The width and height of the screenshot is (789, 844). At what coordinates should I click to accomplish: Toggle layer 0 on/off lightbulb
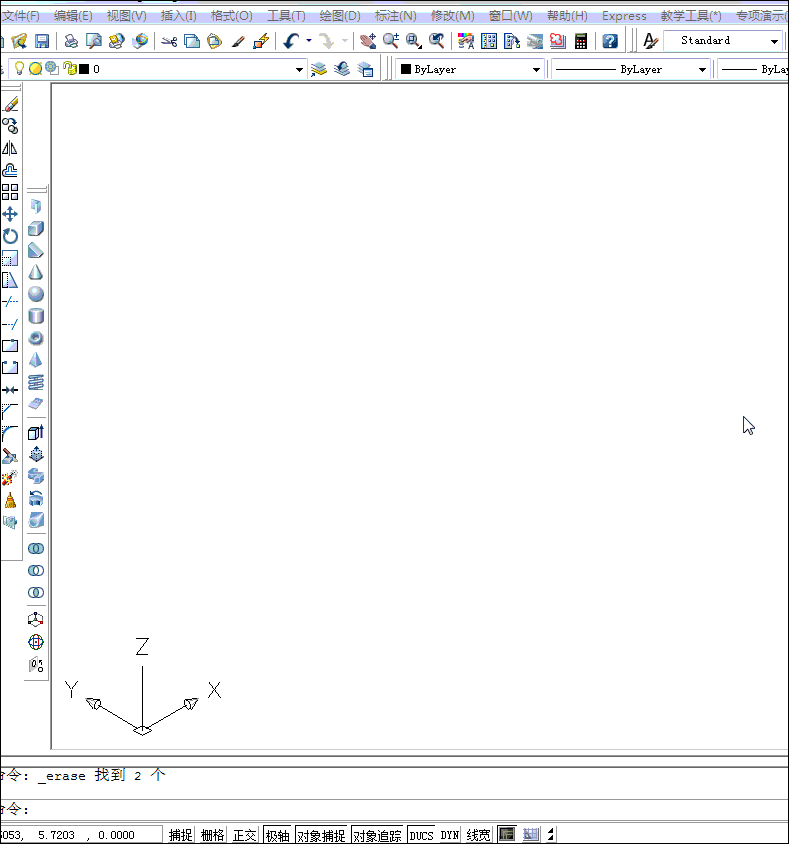click(19, 68)
